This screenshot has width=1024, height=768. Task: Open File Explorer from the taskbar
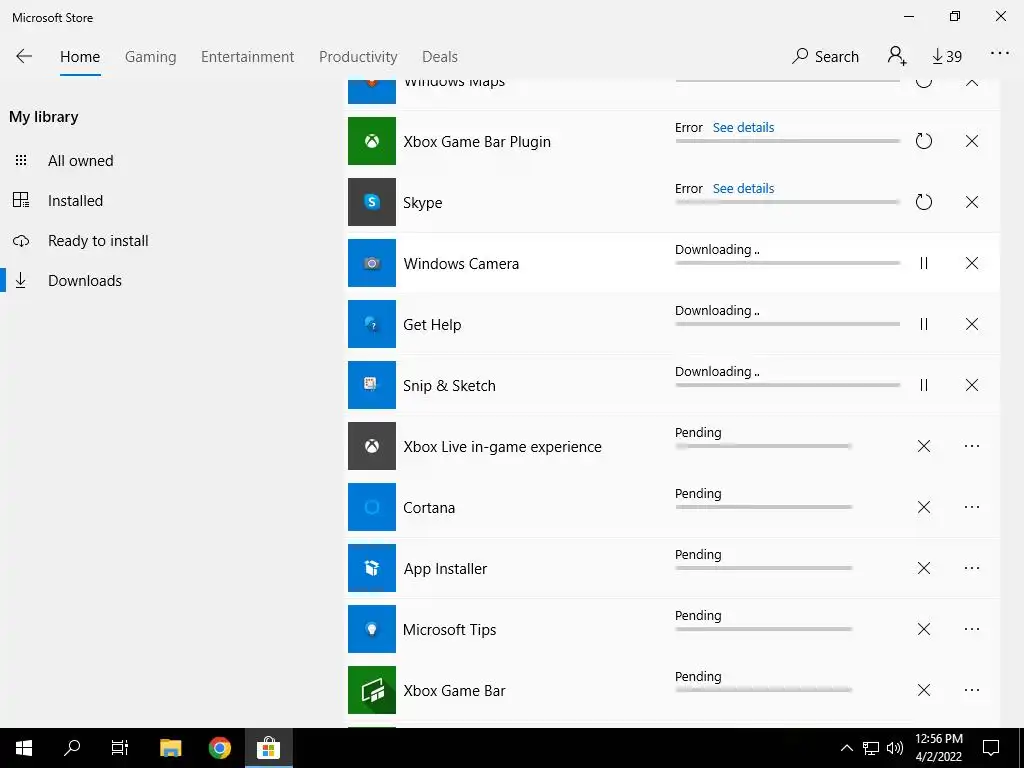tap(170, 748)
